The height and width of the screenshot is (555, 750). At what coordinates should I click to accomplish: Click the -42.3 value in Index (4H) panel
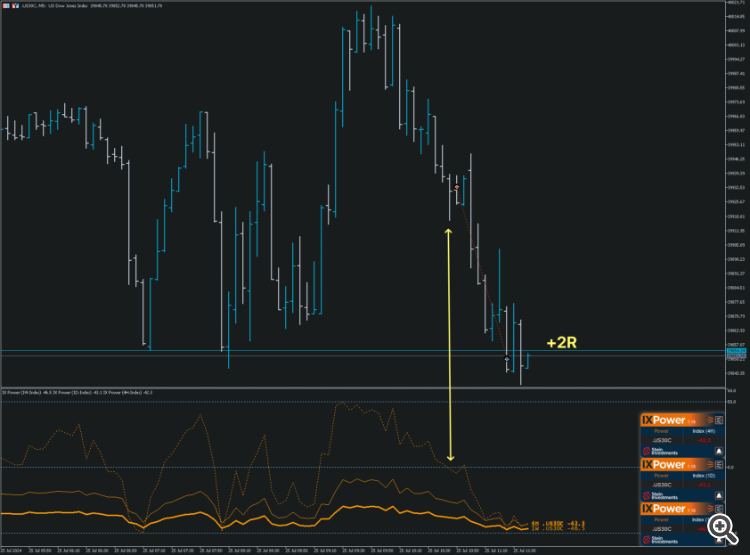tap(704, 440)
